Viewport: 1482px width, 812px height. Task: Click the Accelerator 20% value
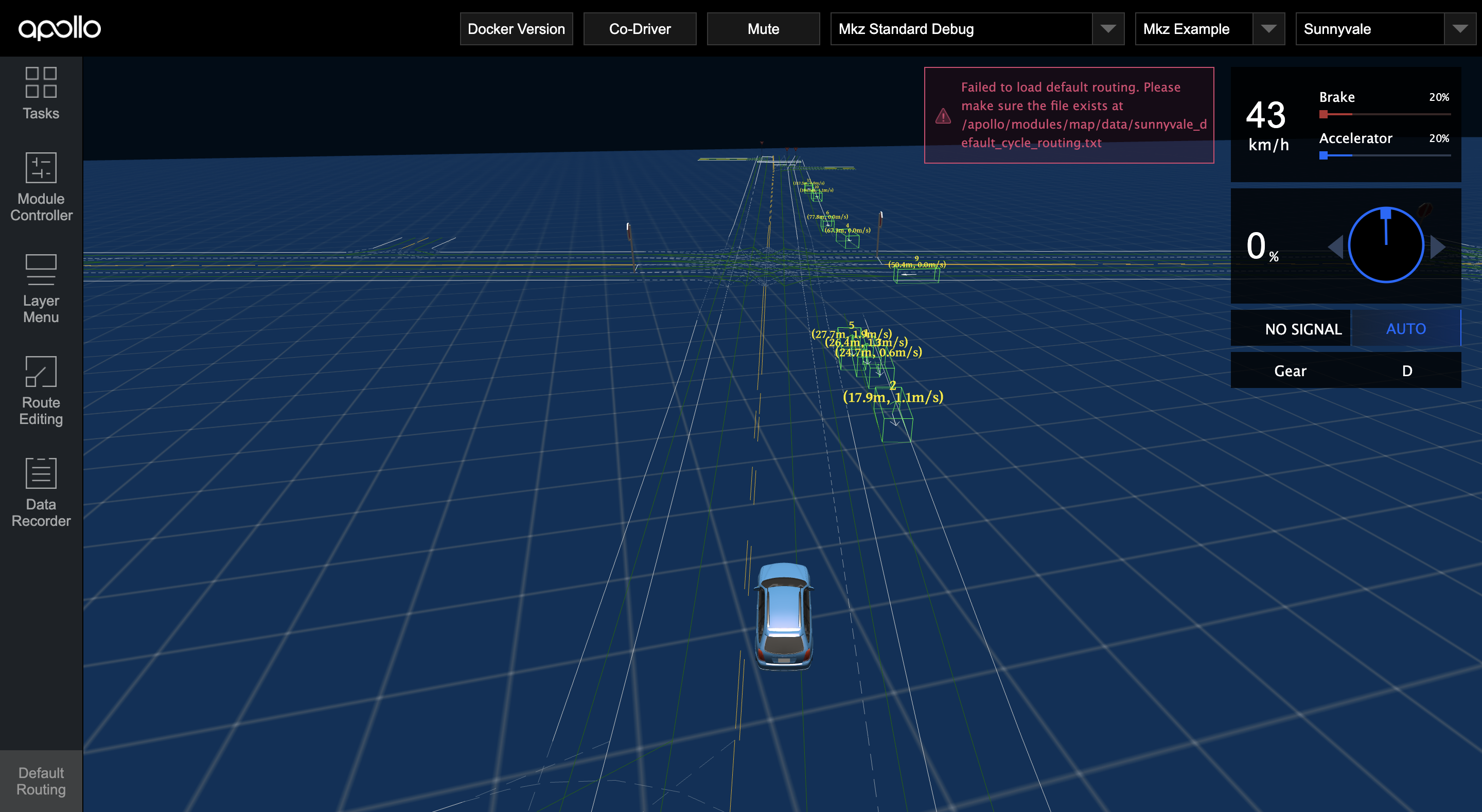click(x=1439, y=138)
